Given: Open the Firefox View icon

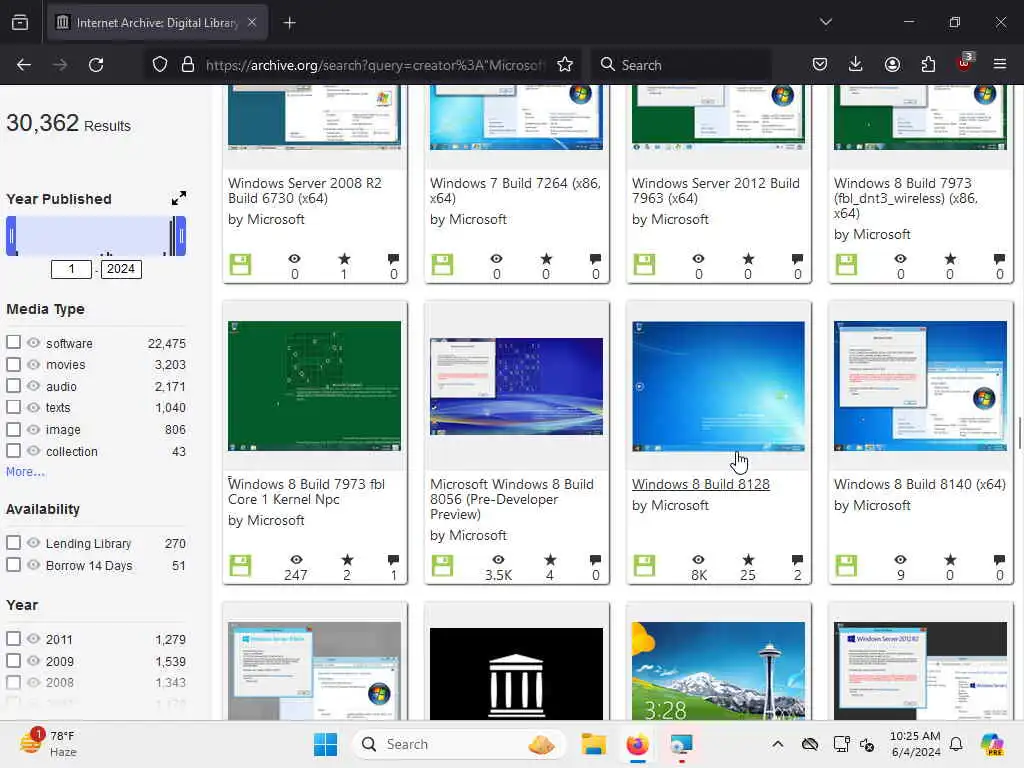Looking at the screenshot, I should tap(20, 23).
